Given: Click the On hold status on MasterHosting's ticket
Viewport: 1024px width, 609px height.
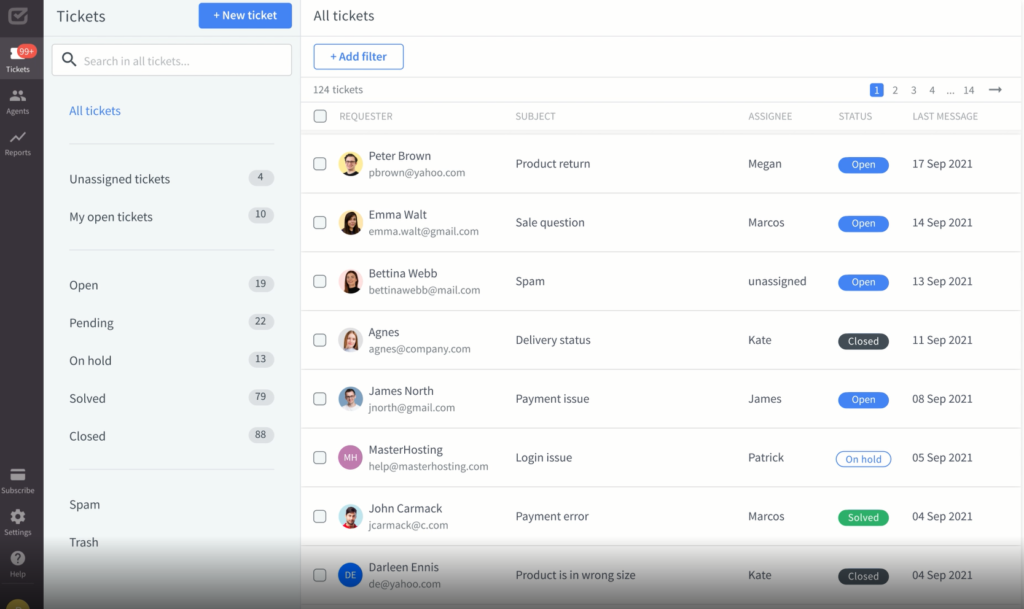Looking at the screenshot, I should [862, 458].
